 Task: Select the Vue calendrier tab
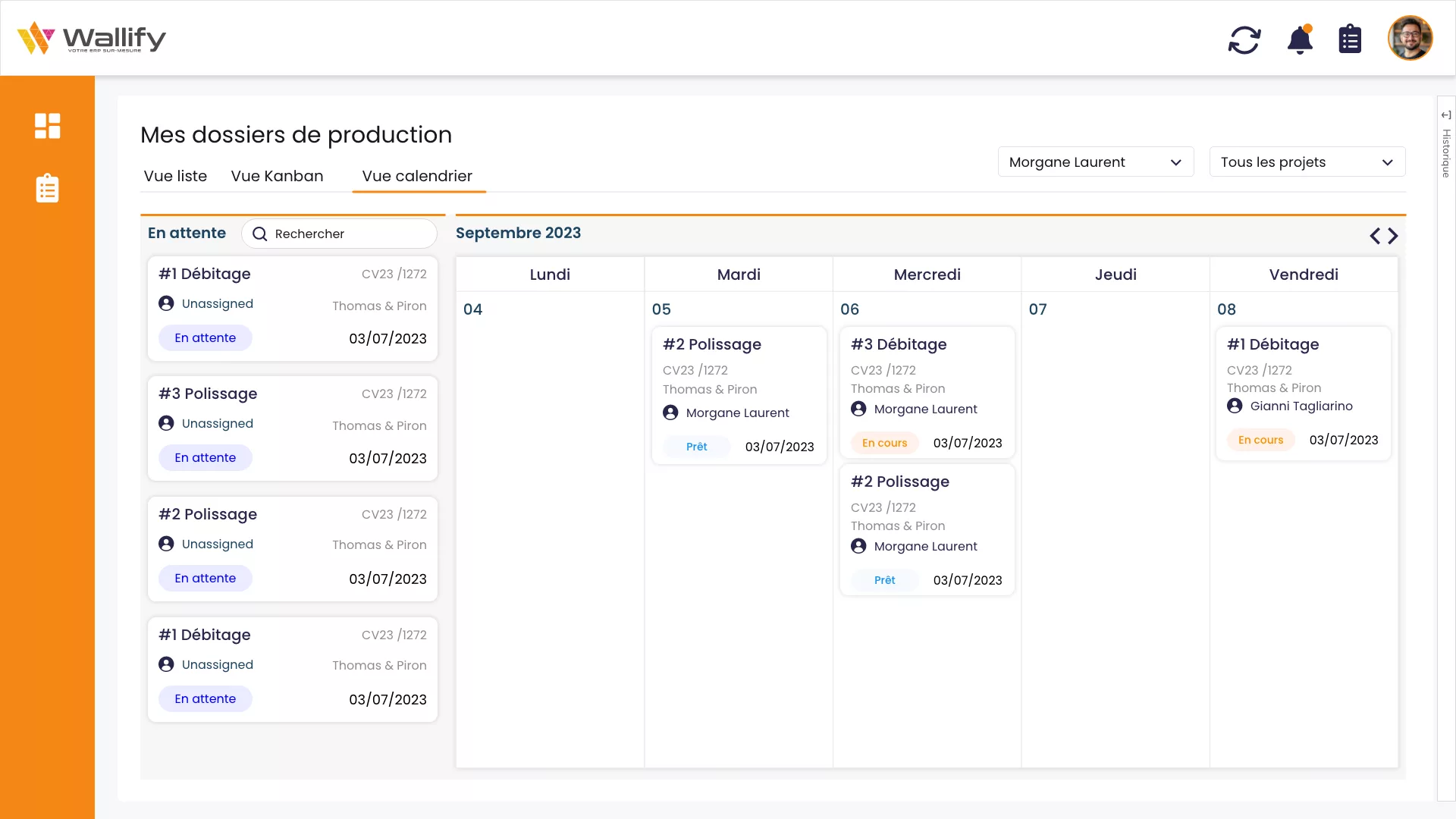click(x=417, y=176)
